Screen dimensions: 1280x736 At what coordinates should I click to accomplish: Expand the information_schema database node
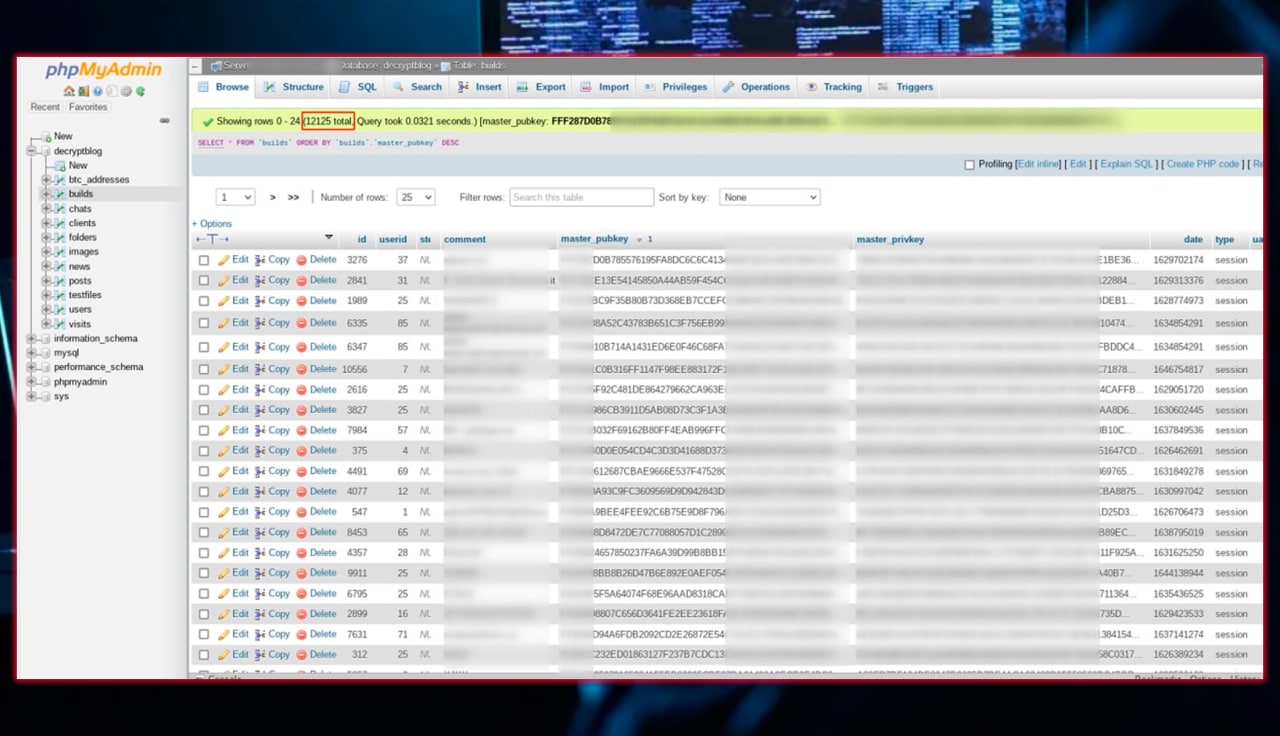coord(32,339)
